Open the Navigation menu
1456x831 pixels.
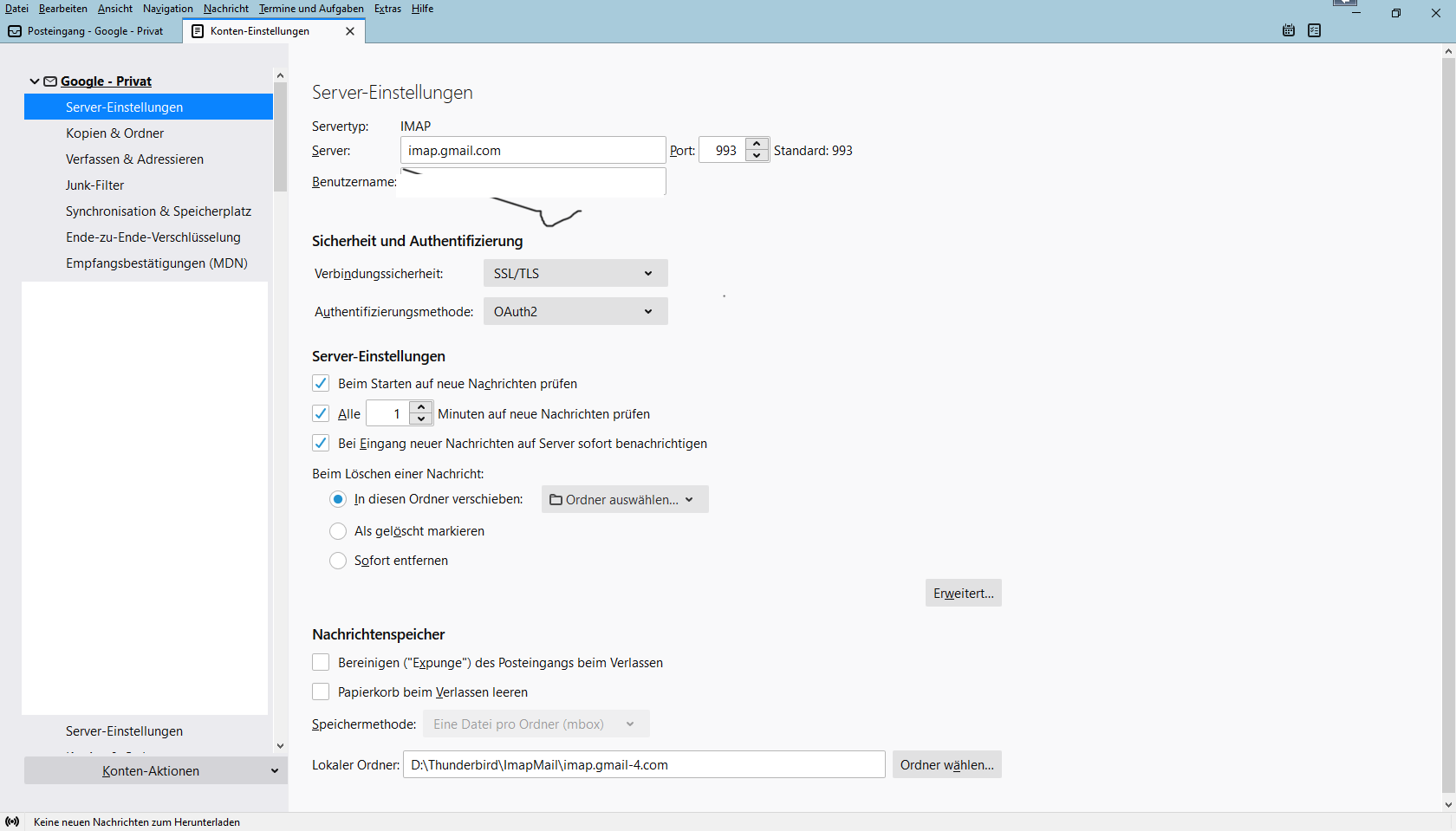tap(168, 9)
